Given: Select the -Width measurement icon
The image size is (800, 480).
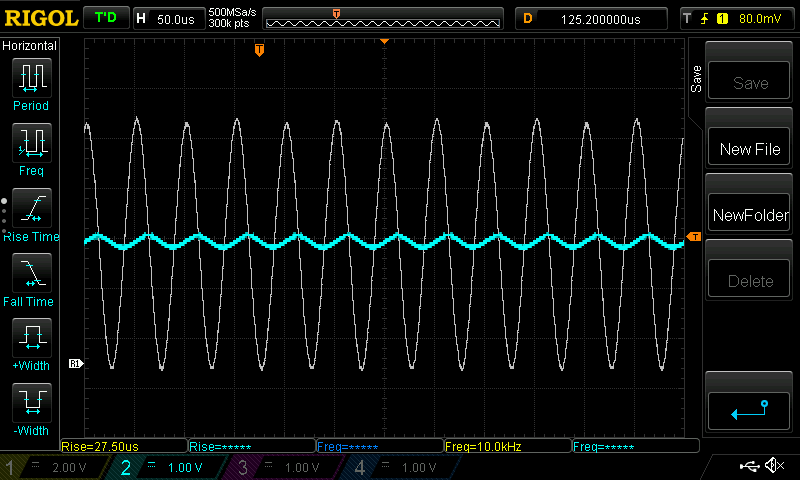Looking at the screenshot, I should (x=30, y=403).
